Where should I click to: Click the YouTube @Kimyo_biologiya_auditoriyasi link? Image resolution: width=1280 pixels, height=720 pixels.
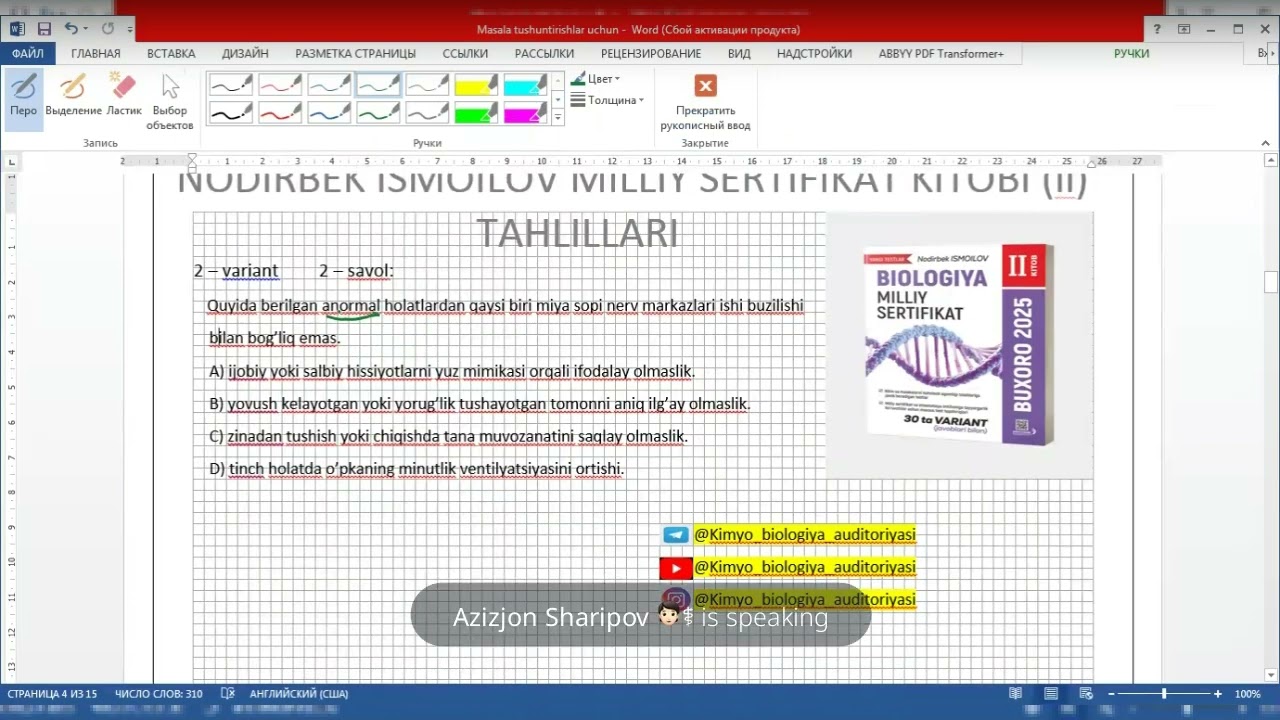point(804,567)
